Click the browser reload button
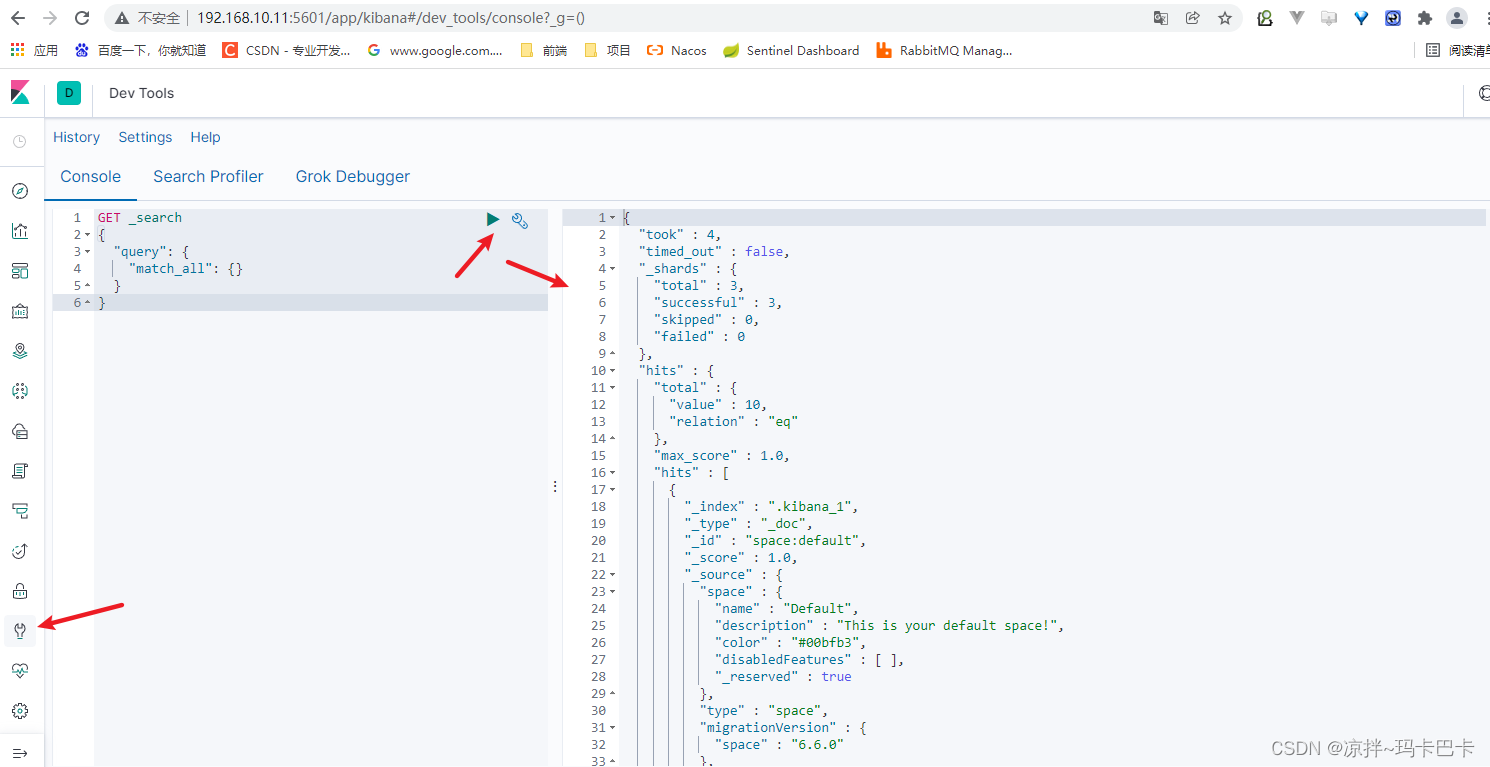The height and width of the screenshot is (767, 1490). 82,18
